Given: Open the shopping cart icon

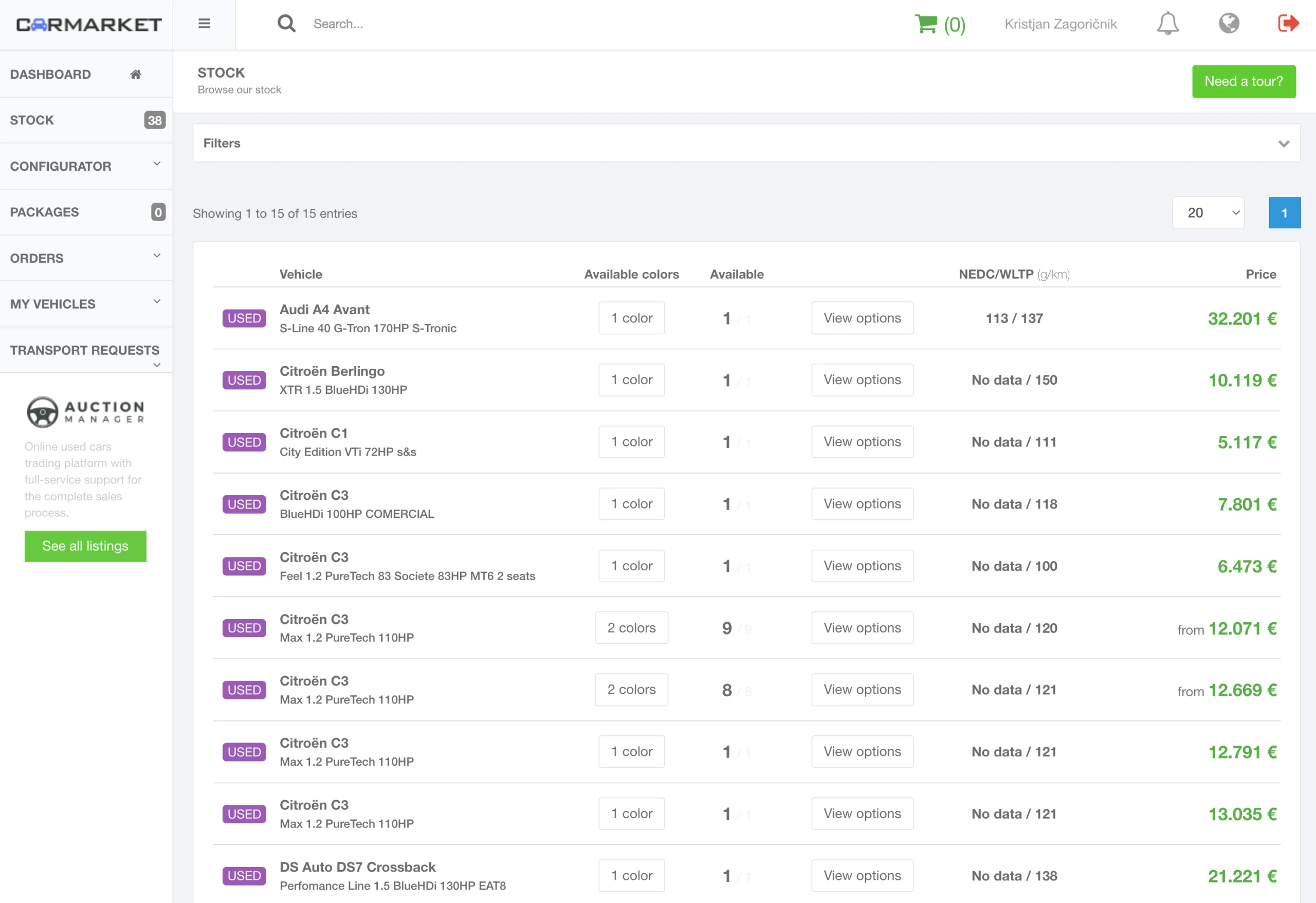Looking at the screenshot, I should [926, 24].
